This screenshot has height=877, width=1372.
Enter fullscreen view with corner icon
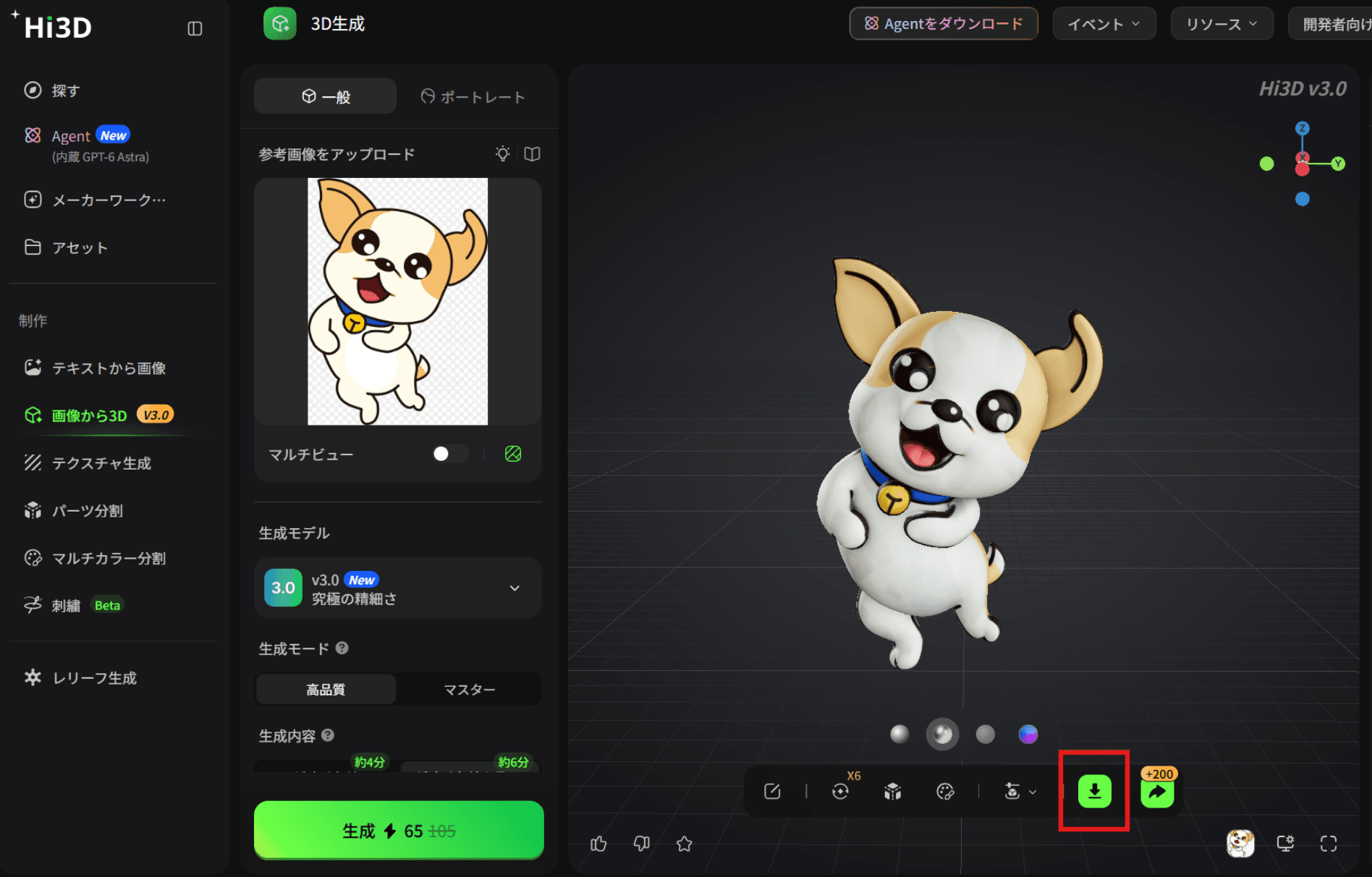pos(1329,844)
